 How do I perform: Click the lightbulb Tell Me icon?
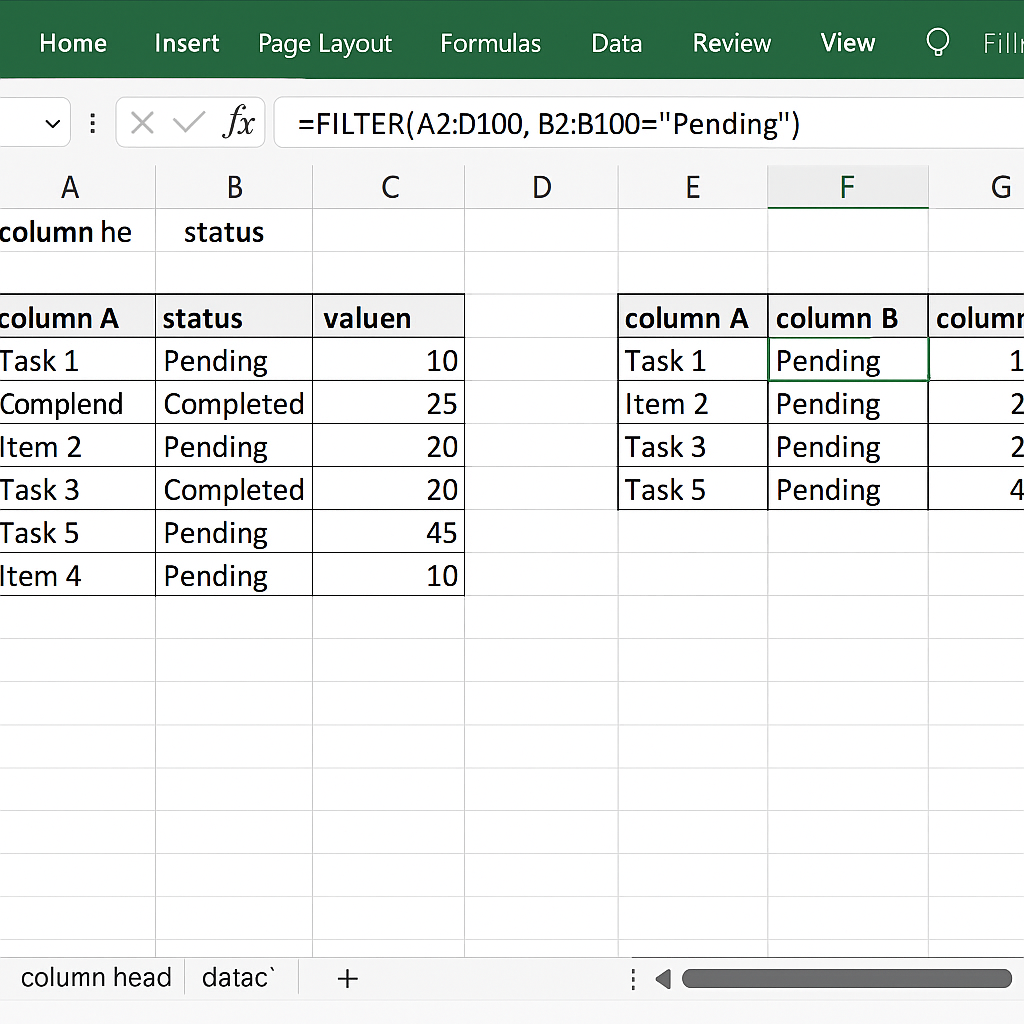pyautogui.click(x=937, y=42)
